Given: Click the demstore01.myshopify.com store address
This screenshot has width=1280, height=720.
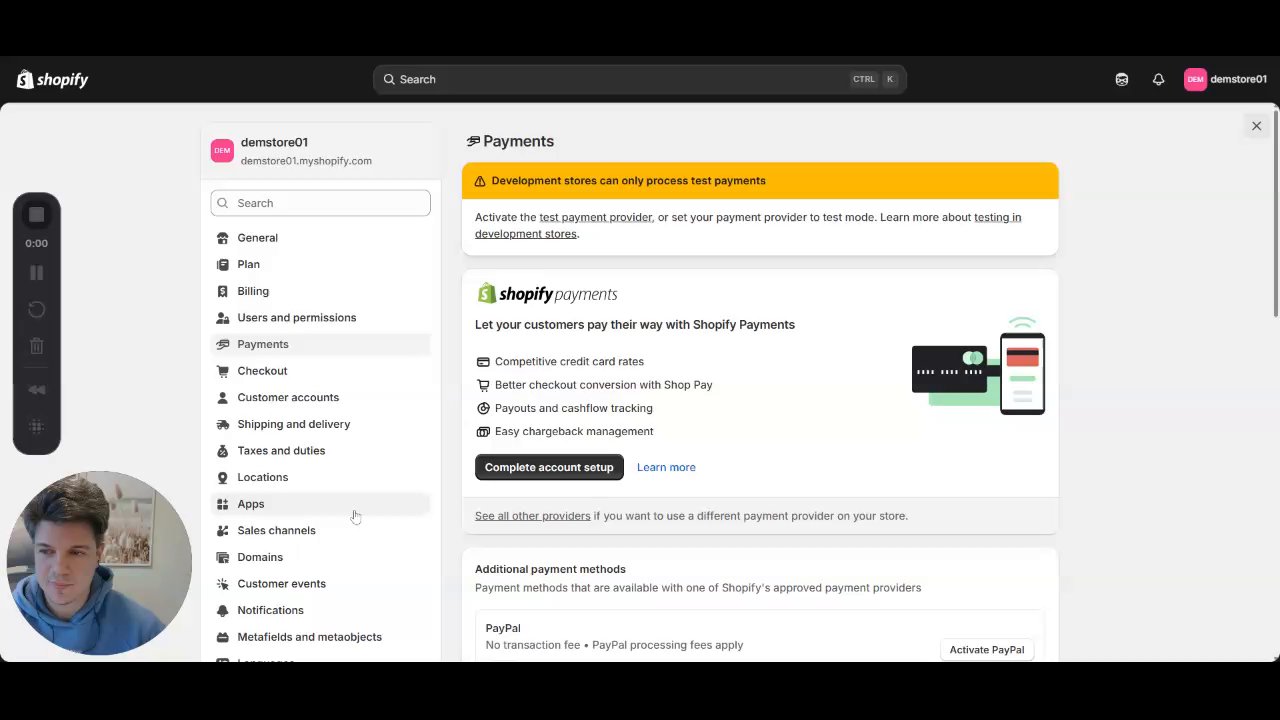Looking at the screenshot, I should pyautogui.click(x=306, y=161).
